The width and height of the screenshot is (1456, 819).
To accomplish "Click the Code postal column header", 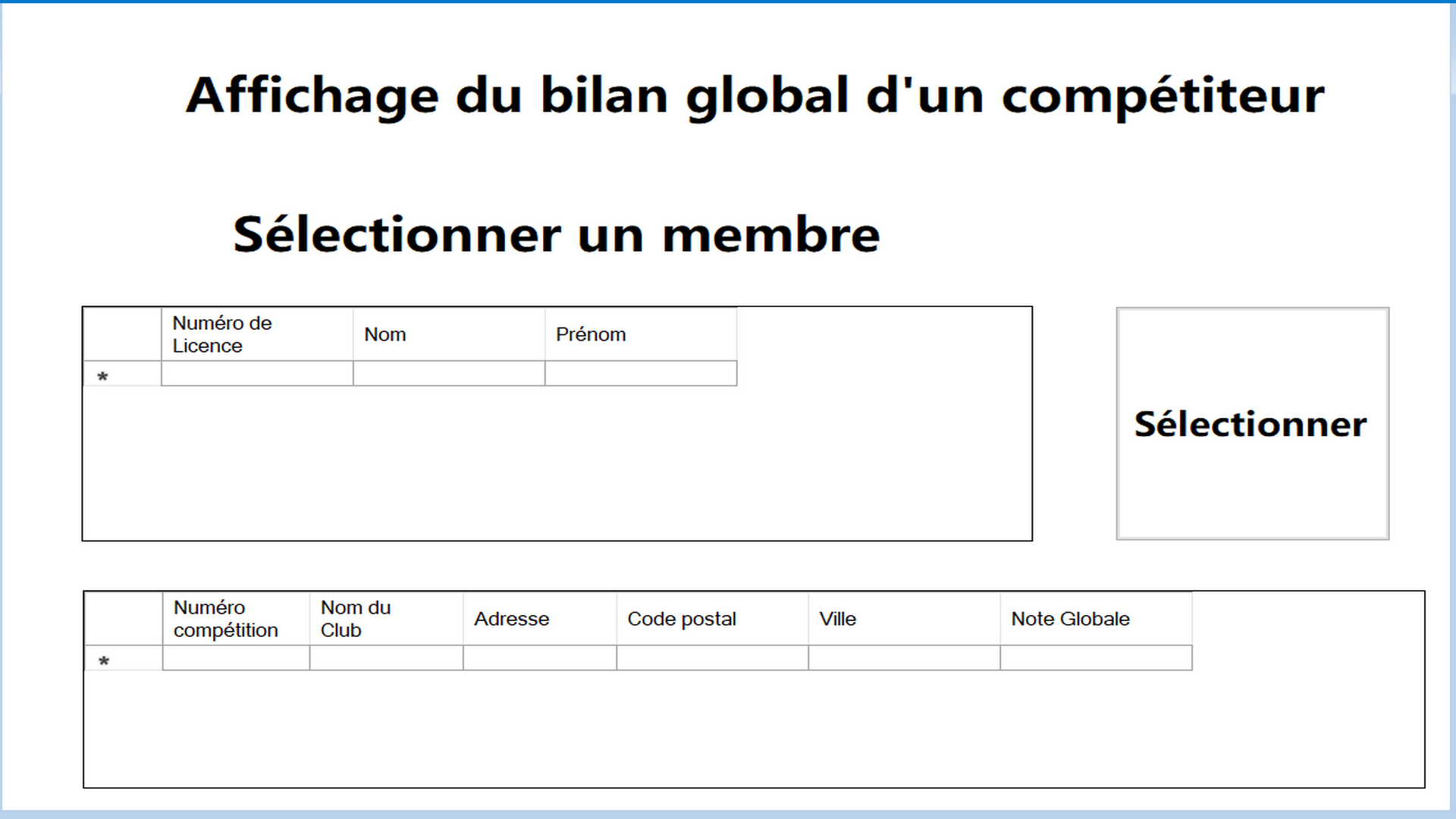I will tap(711, 619).
